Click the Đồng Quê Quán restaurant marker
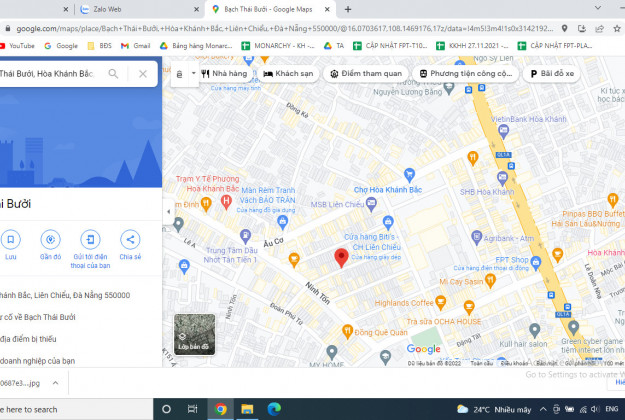 click(348, 331)
